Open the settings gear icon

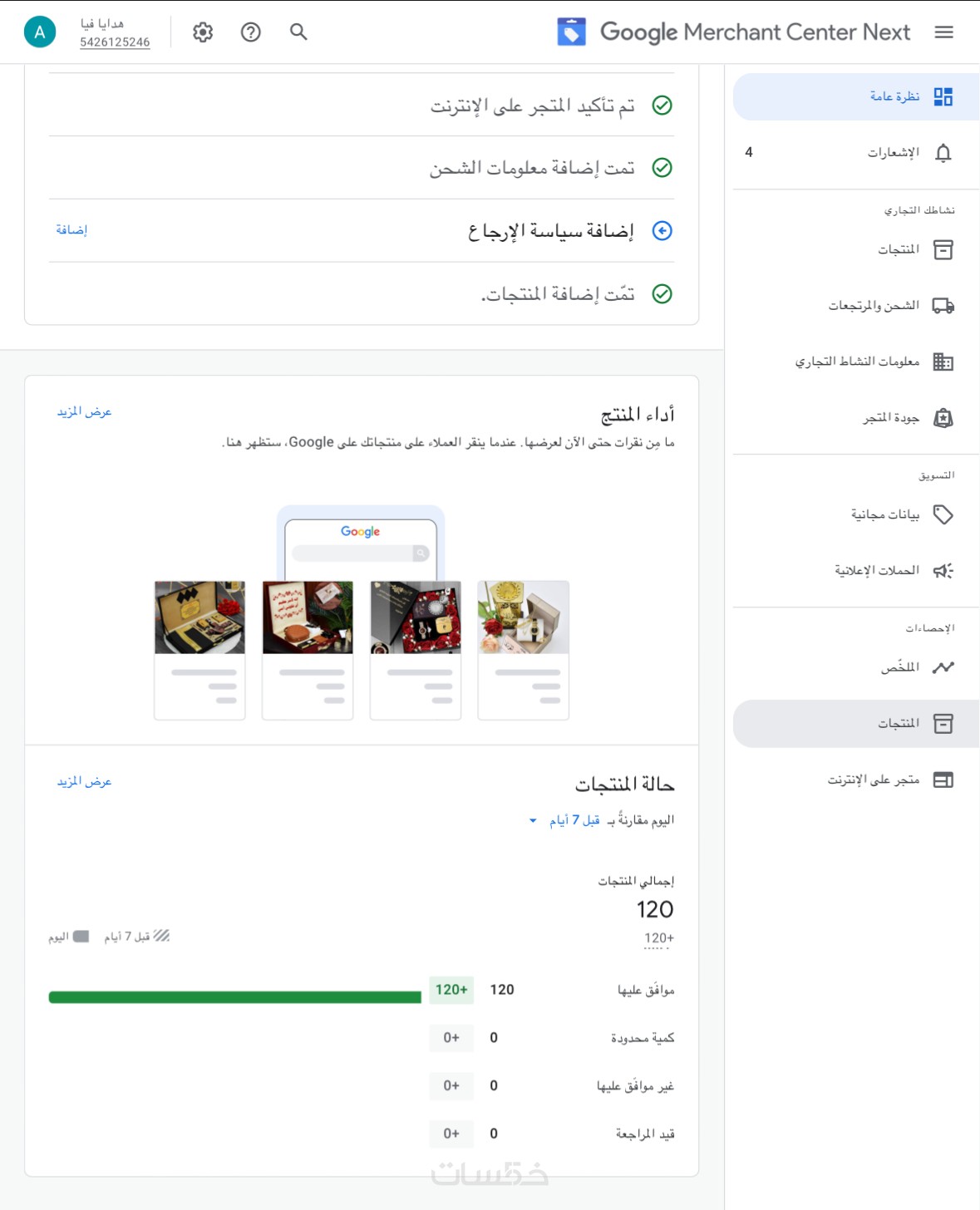point(203,32)
